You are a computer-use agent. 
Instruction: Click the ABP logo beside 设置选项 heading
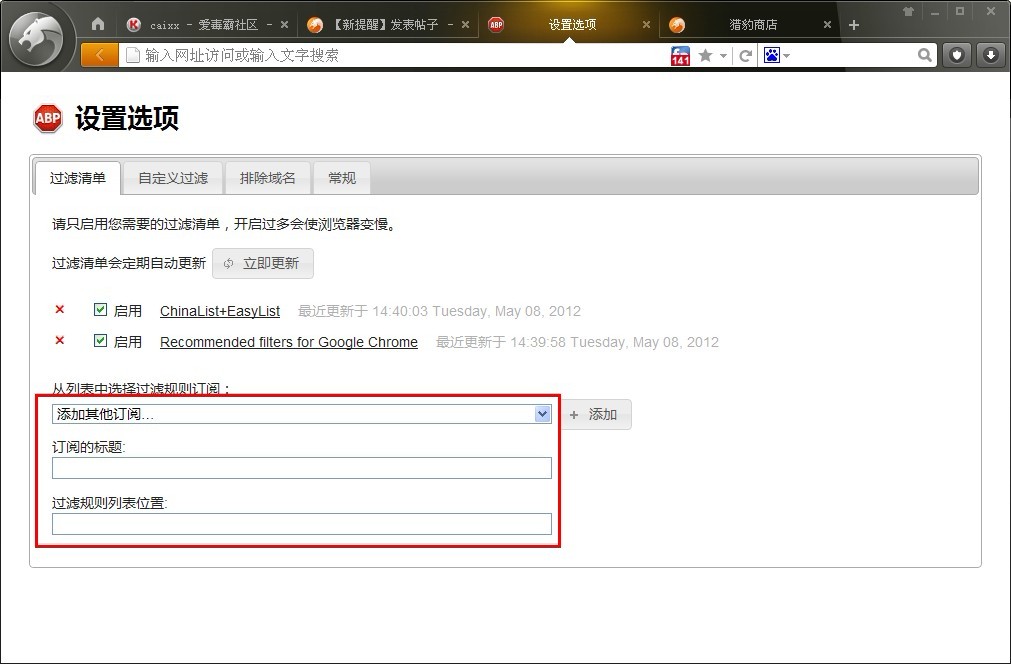(x=48, y=118)
